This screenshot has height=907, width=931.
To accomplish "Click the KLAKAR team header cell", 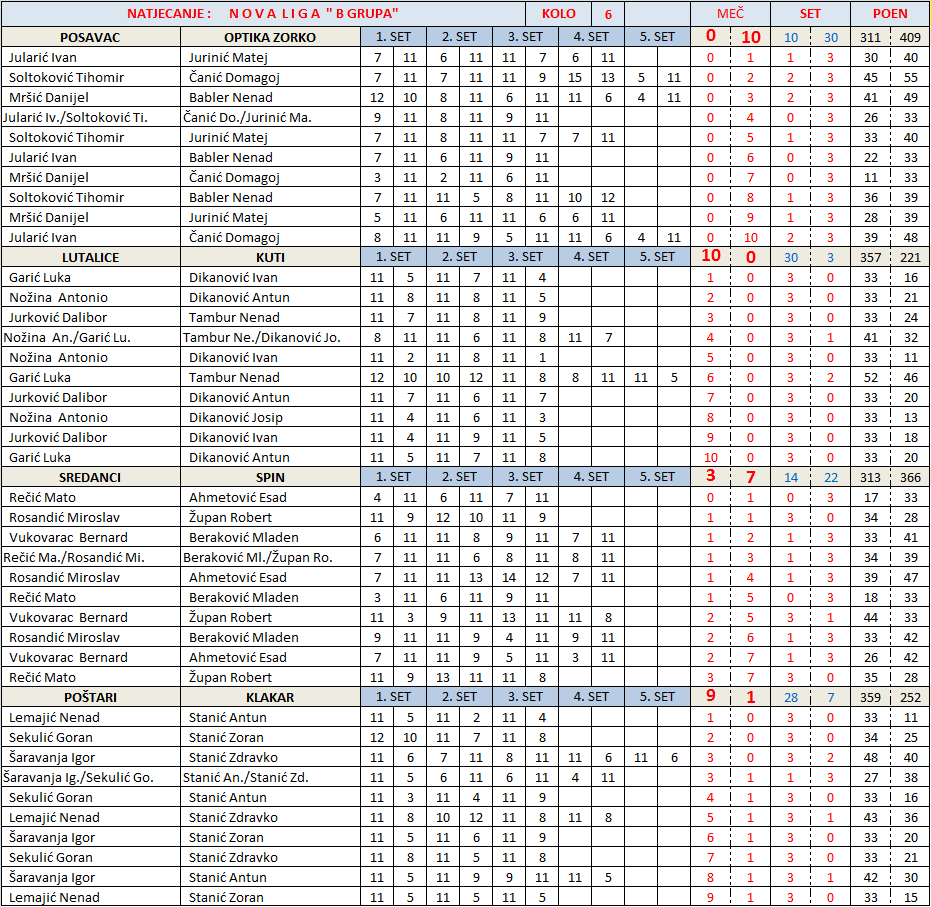I will 270,697.
